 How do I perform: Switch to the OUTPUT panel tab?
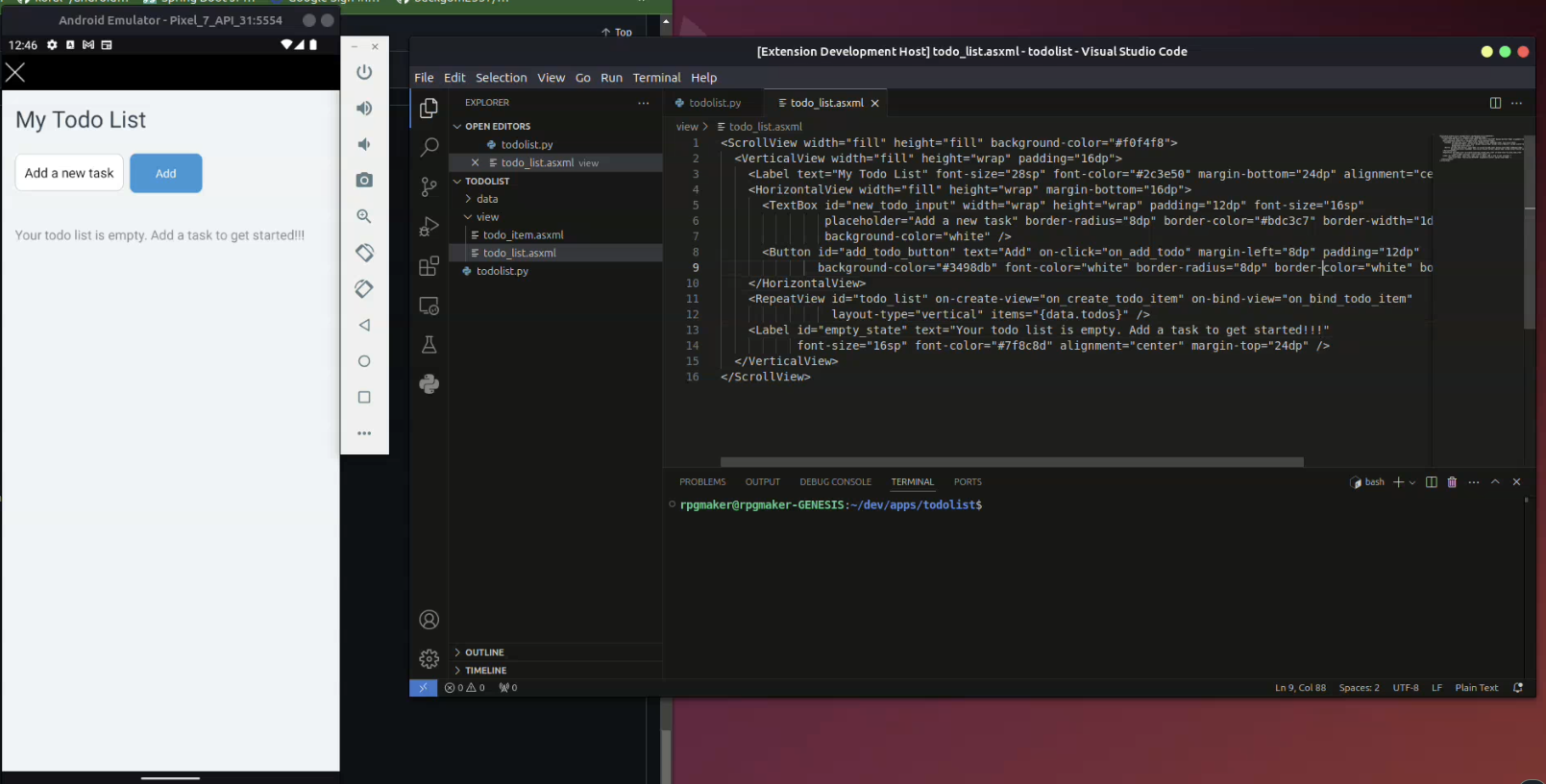[763, 482]
